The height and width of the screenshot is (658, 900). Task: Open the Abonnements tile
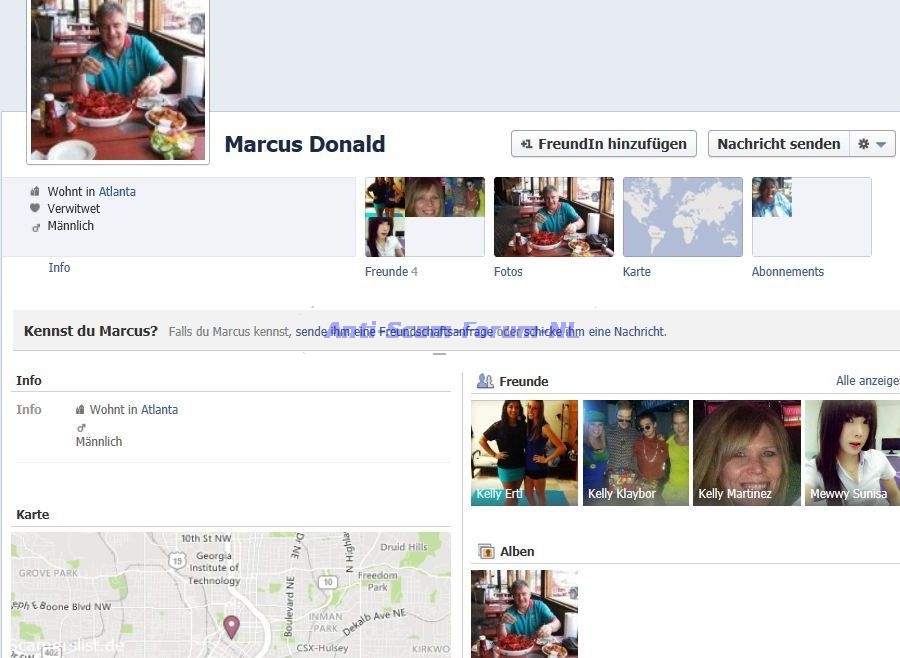click(x=811, y=217)
